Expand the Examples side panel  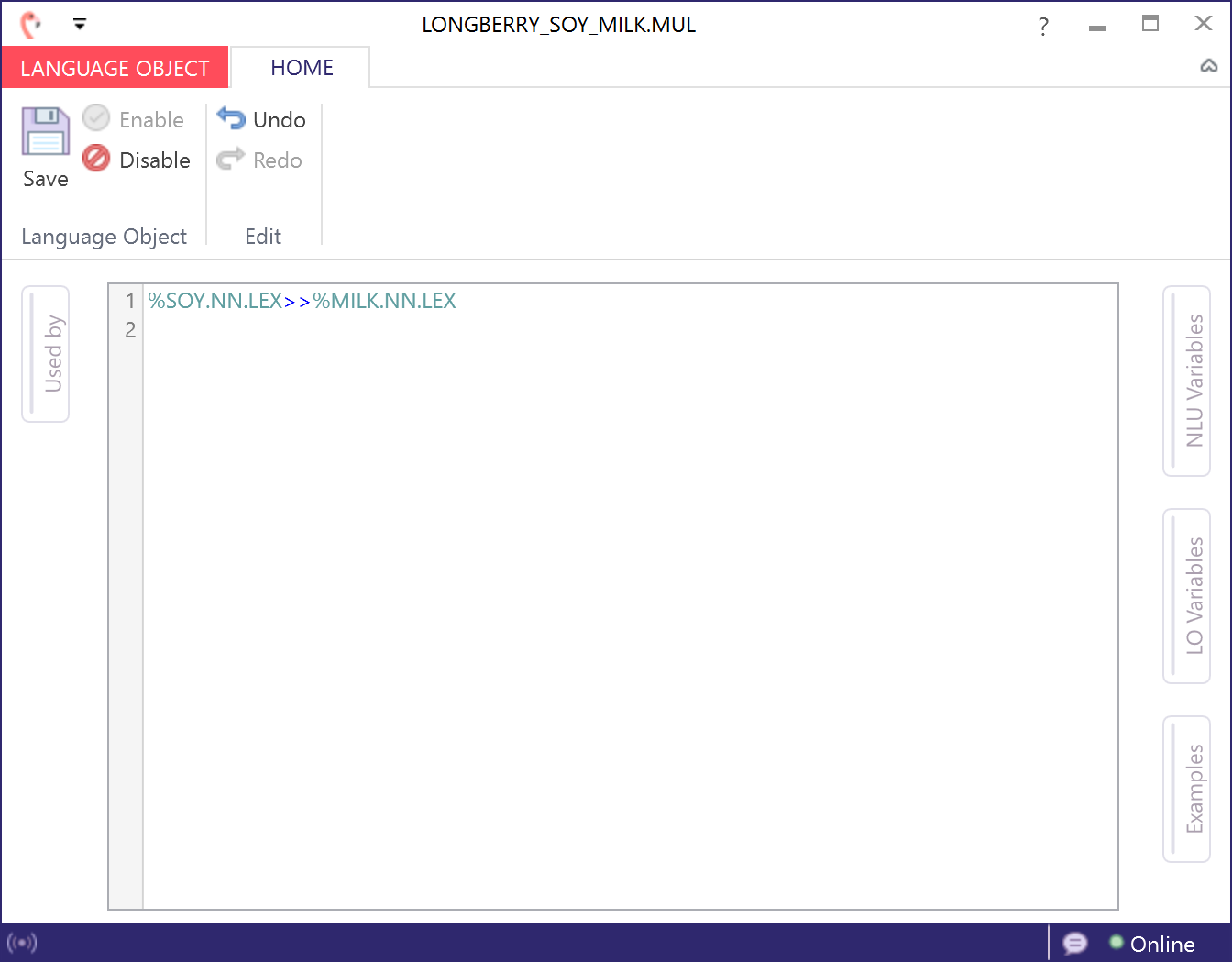[x=1187, y=789]
